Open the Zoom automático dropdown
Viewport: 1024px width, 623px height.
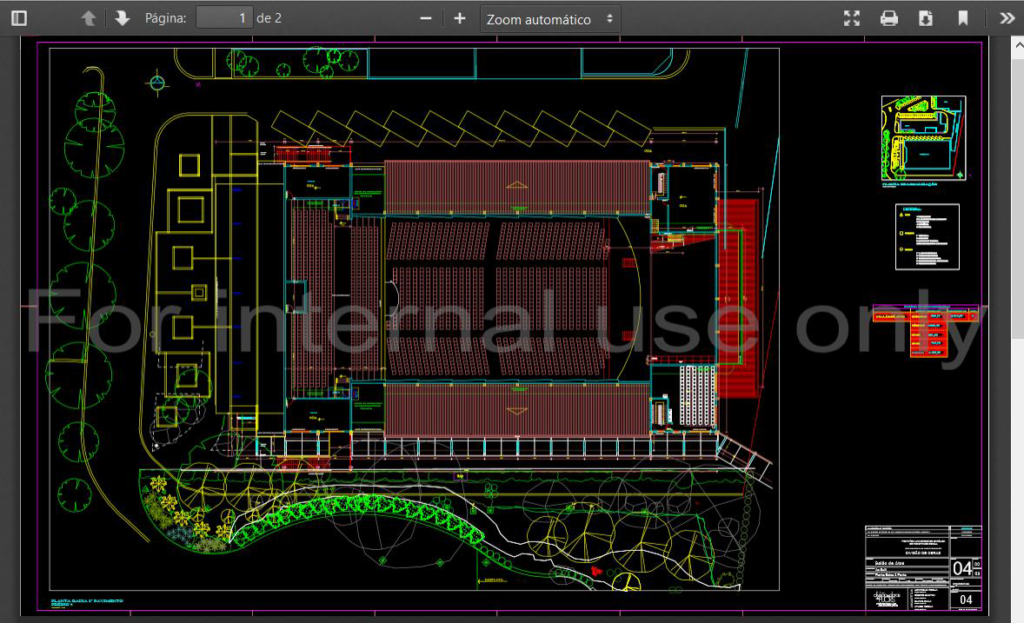click(550, 19)
